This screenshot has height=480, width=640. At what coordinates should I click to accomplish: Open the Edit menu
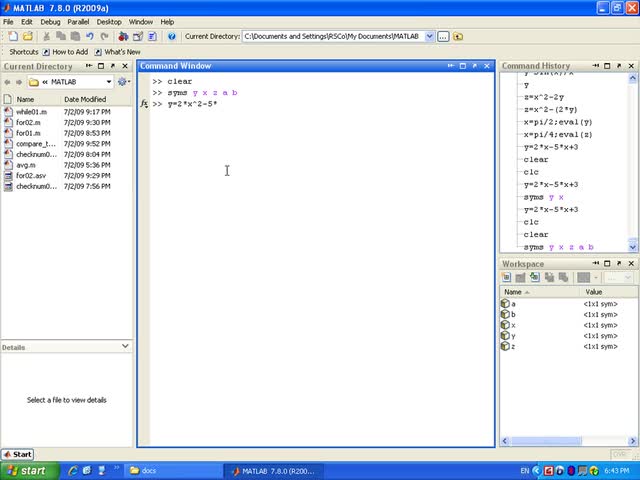click(x=27, y=22)
